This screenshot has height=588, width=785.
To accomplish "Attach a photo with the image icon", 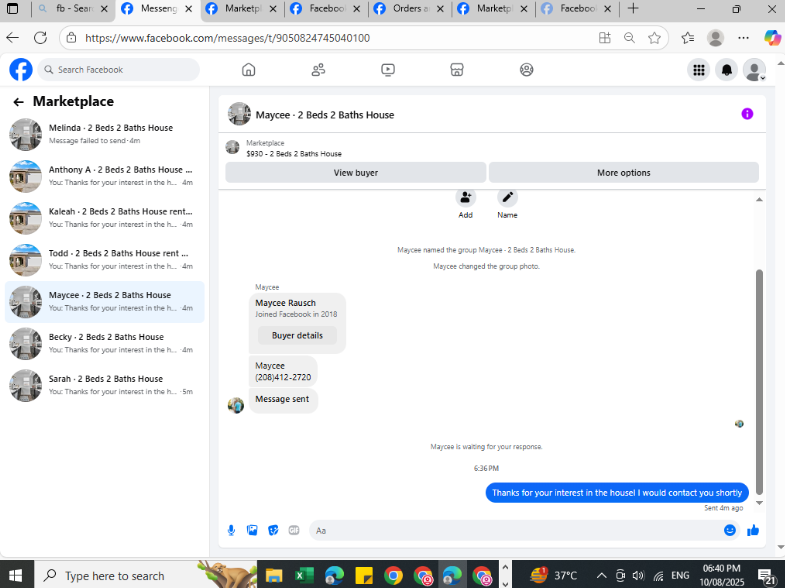I will point(252,530).
